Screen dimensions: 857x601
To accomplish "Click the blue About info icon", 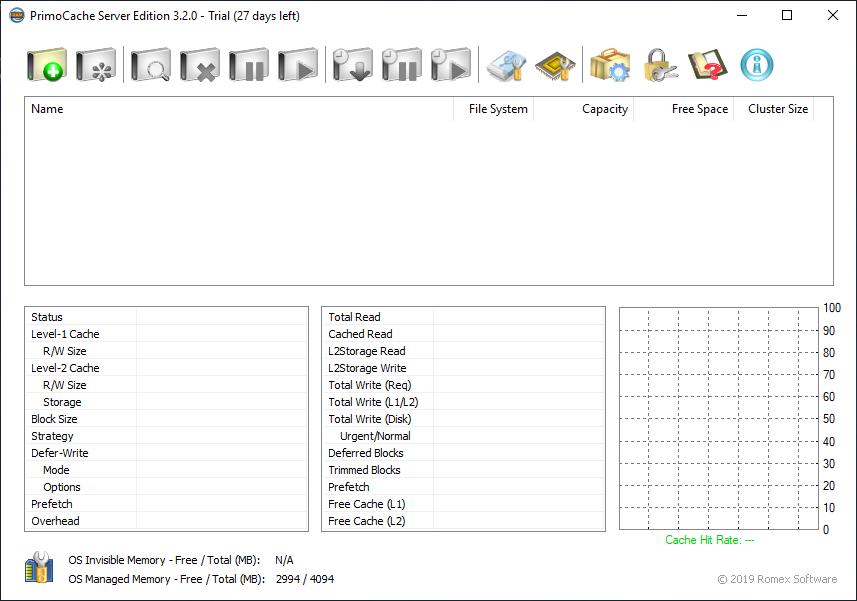I will click(x=757, y=66).
